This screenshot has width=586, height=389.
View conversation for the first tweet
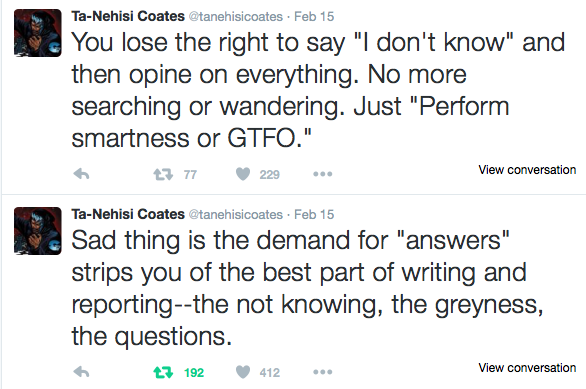click(x=527, y=170)
